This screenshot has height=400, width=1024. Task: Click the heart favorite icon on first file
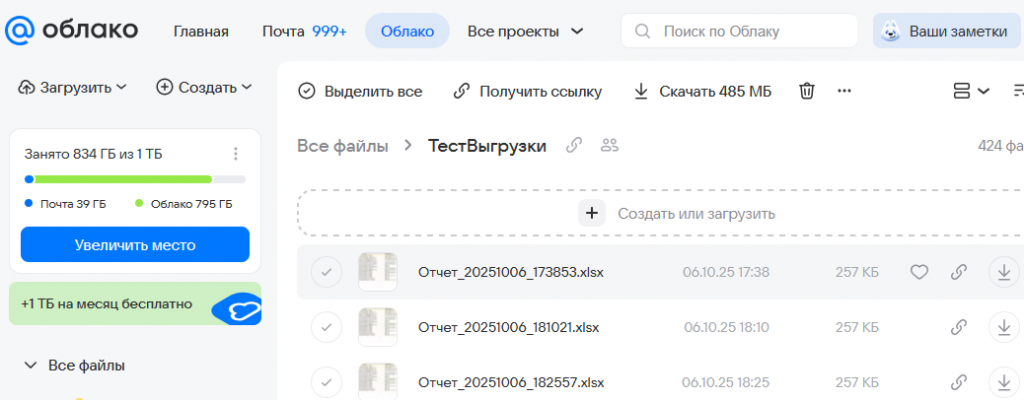tap(919, 272)
